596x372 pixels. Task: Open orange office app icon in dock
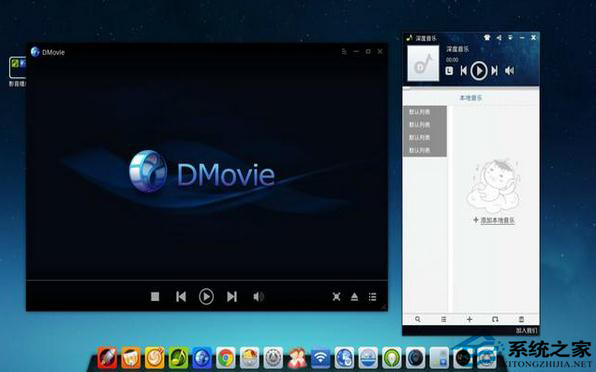(131, 358)
